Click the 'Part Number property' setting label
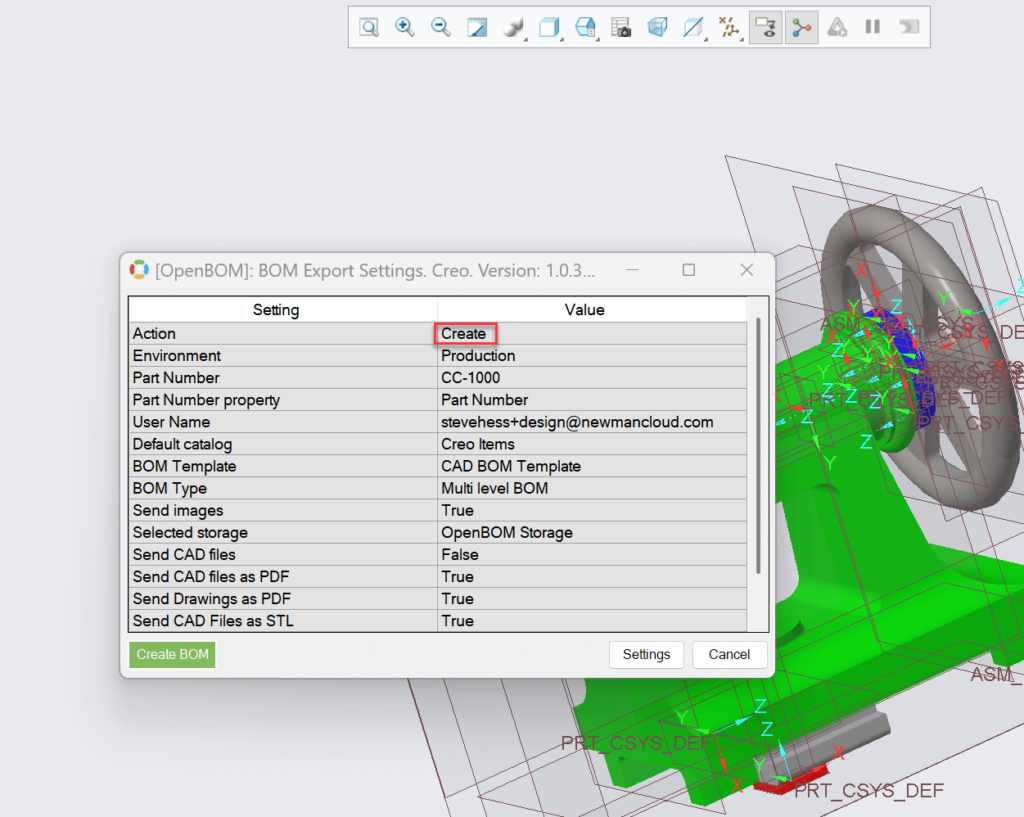 click(x=206, y=400)
